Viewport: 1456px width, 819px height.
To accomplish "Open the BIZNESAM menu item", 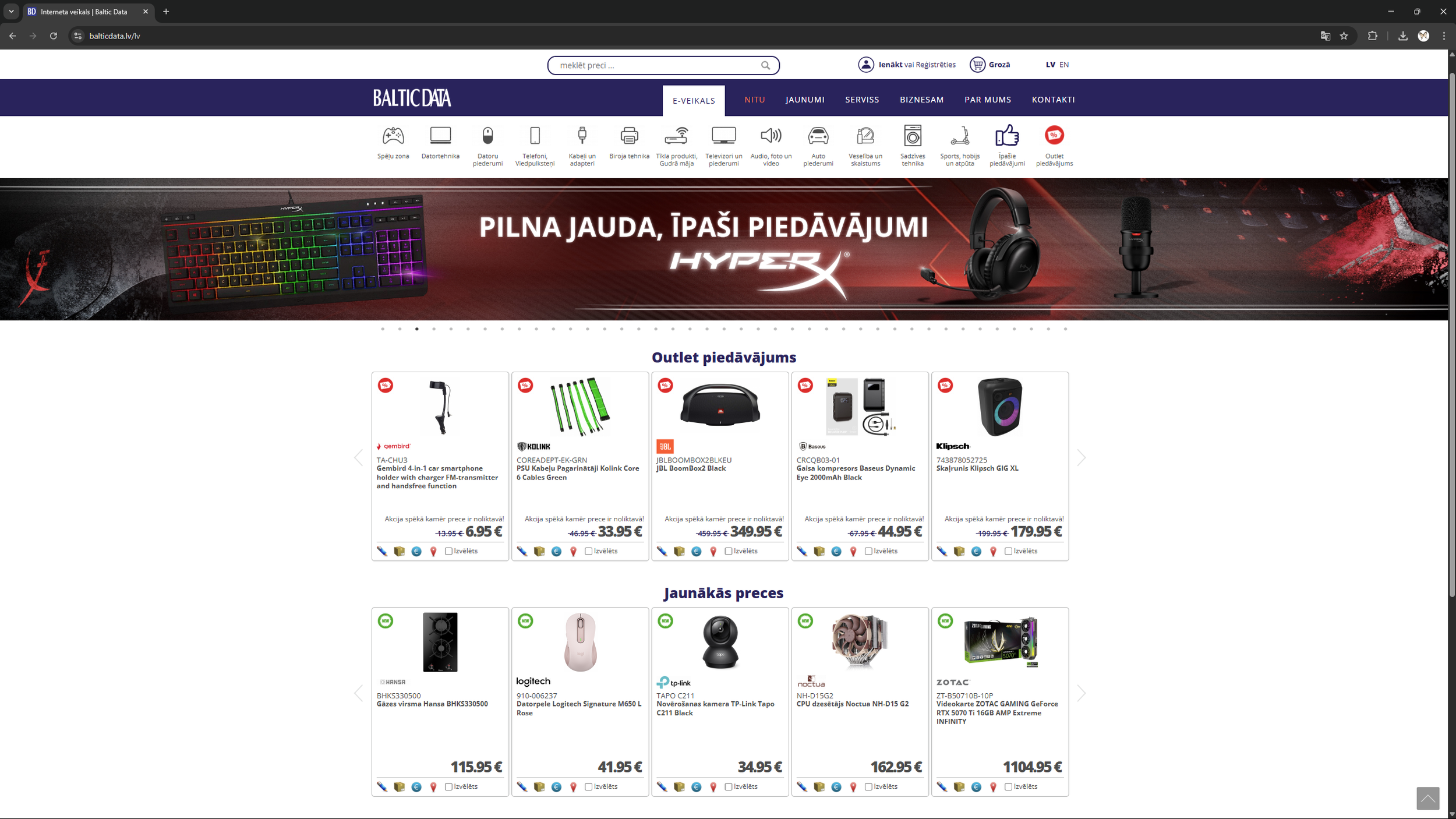I will pos(921,100).
